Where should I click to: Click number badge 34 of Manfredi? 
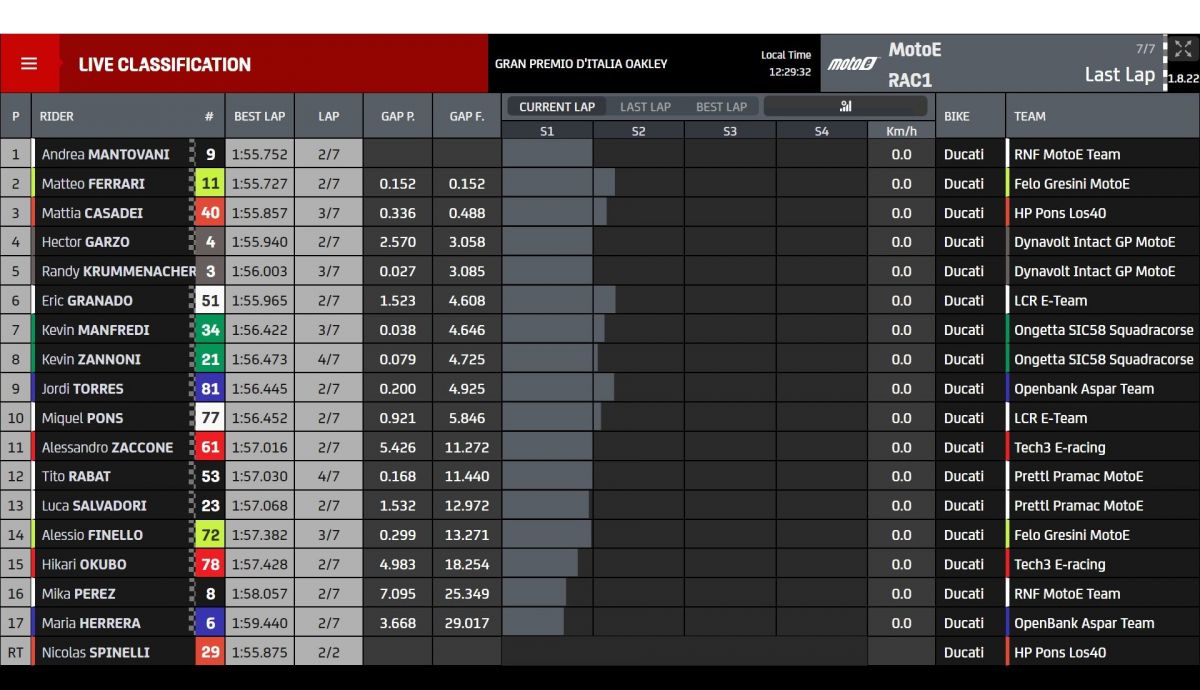tap(209, 329)
